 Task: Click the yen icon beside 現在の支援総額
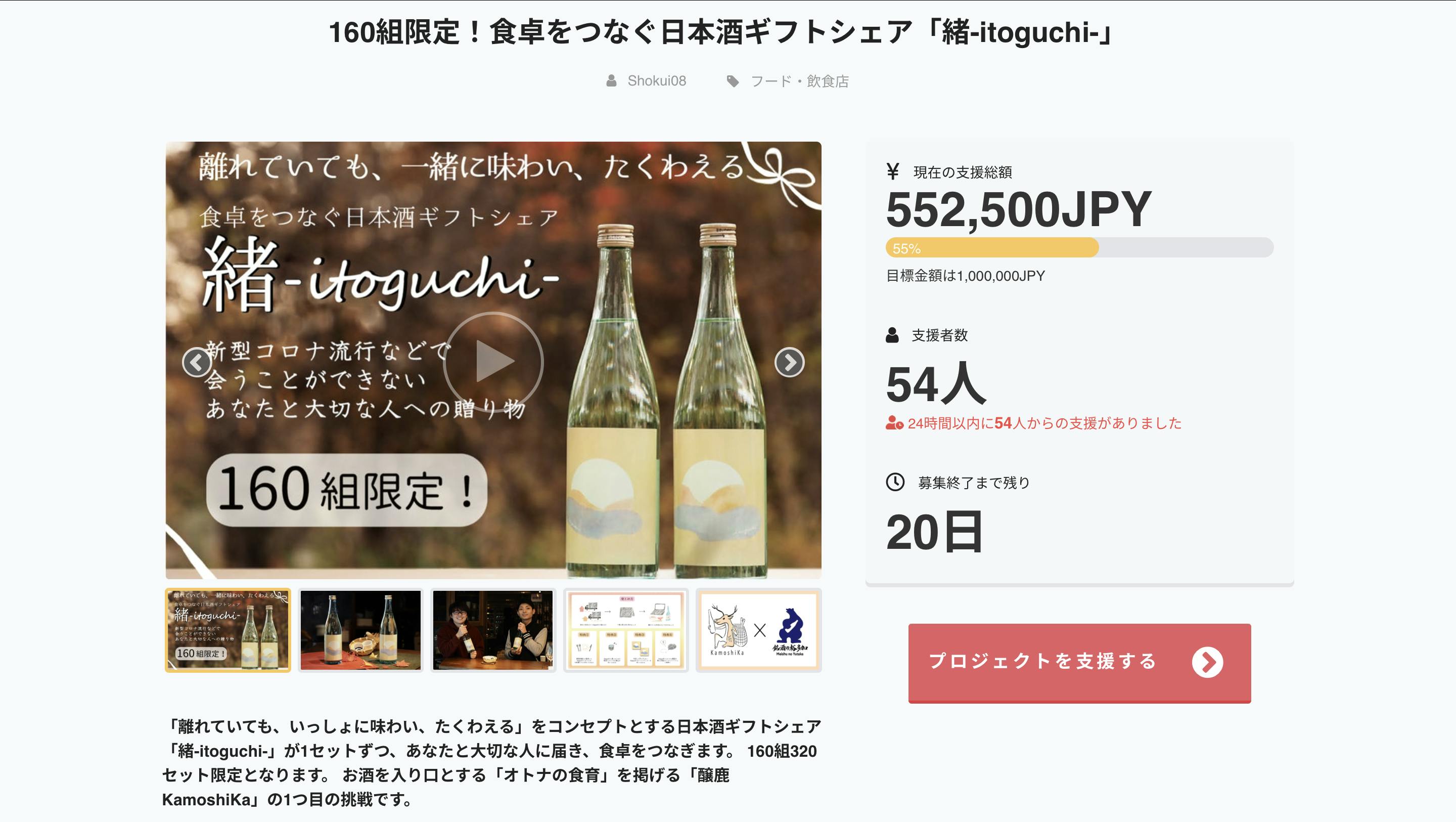[893, 171]
